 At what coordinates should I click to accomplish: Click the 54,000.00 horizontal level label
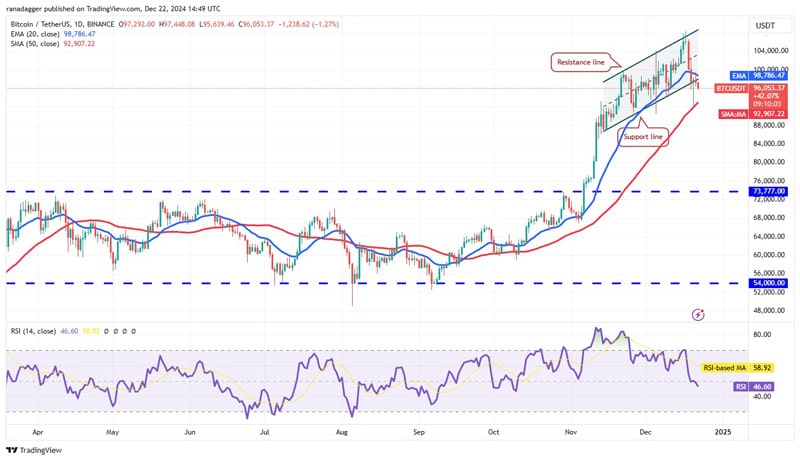pos(768,283)
